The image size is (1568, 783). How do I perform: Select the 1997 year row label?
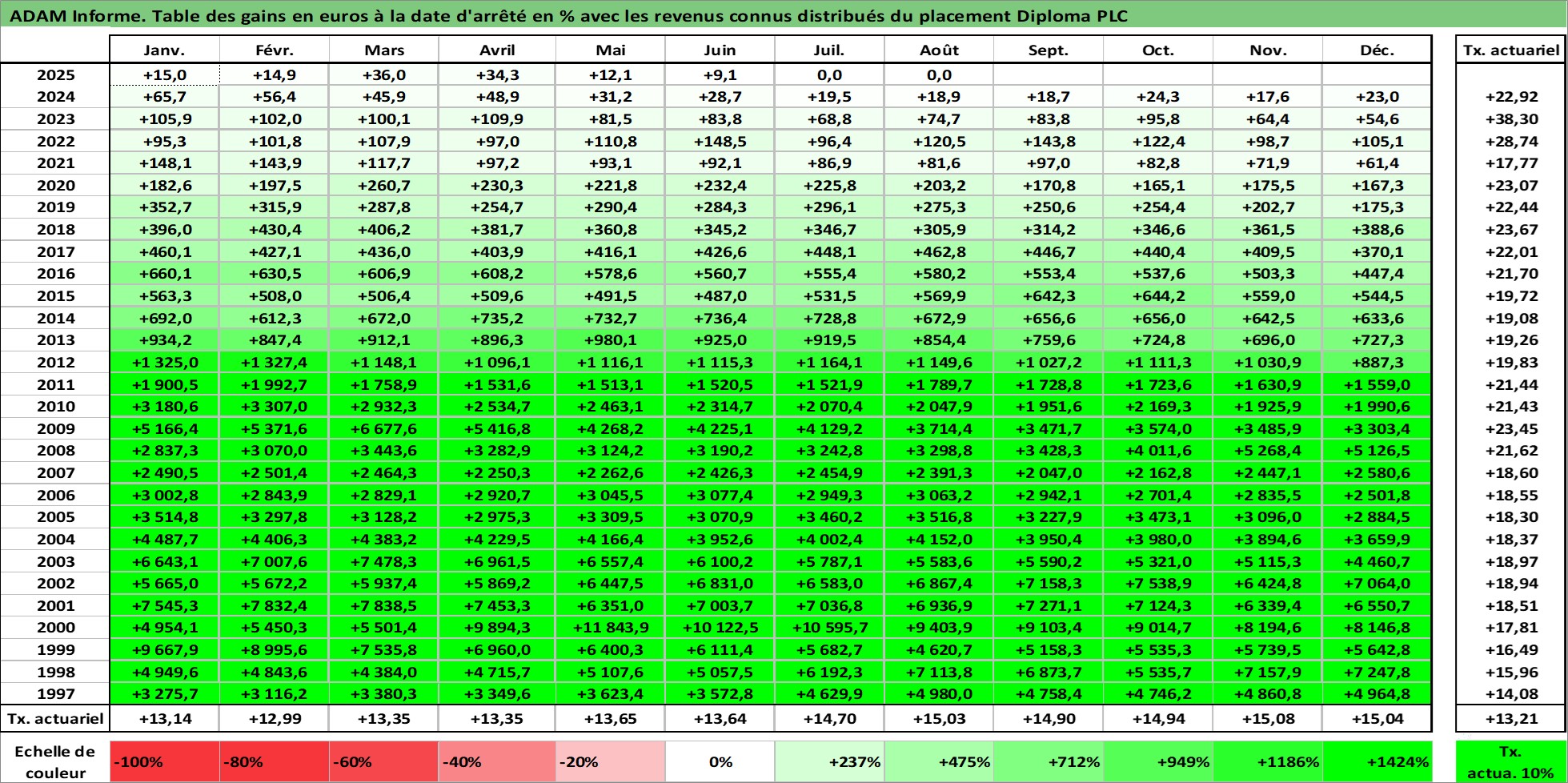[x=55, y=694]
